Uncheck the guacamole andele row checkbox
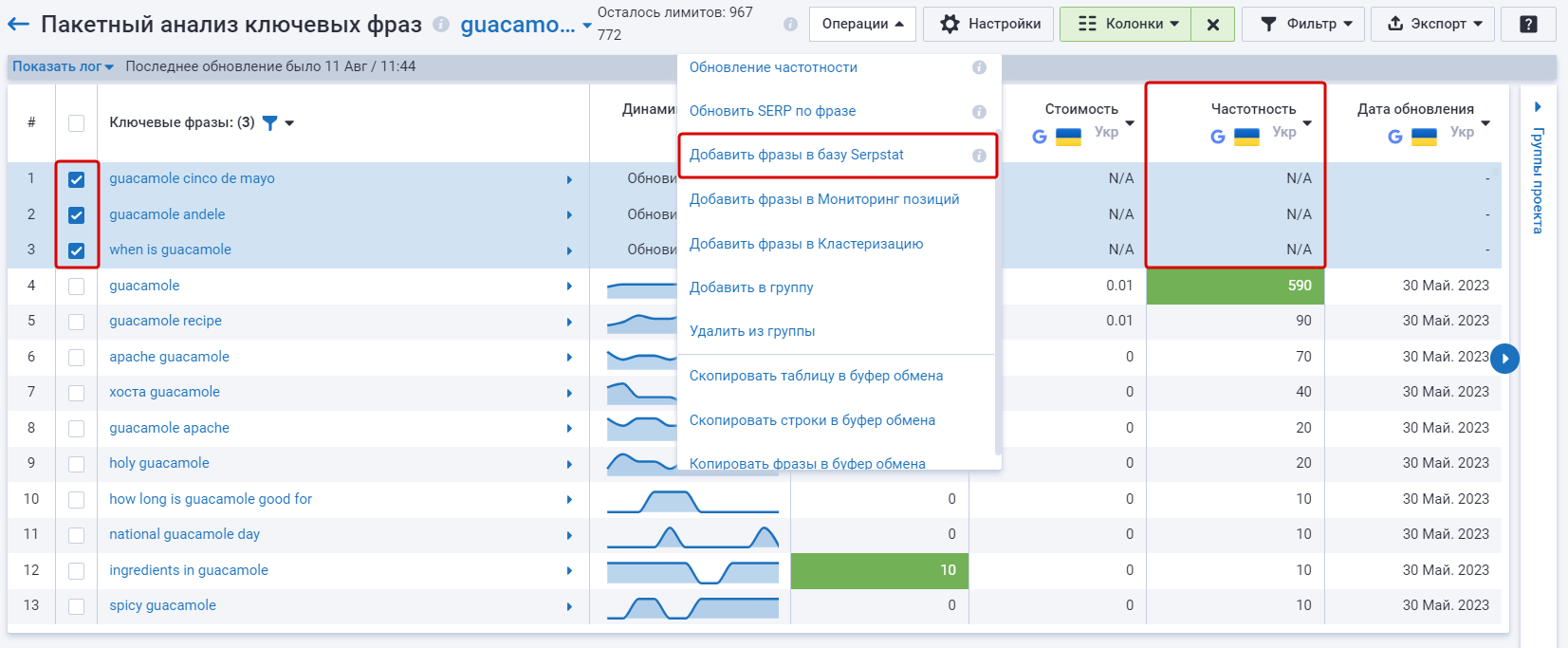Screen dimensions: 1568x648 pos(77,215)
